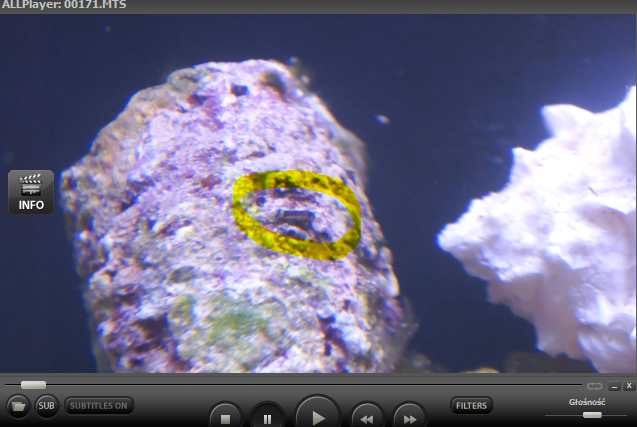Open the FILTERS panel
The image size is (637, 427).
[471, 406]
